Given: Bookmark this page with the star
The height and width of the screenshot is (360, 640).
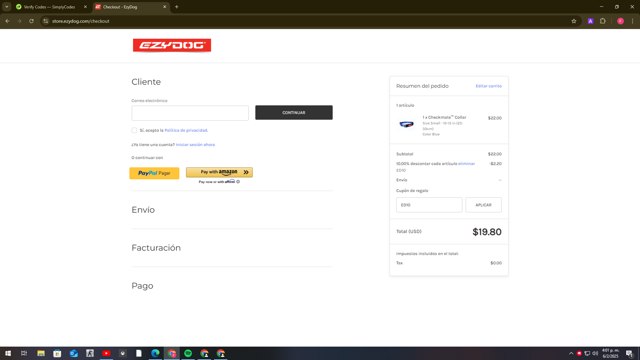Looking at the screenshot, I should click(x=573, y=21).
